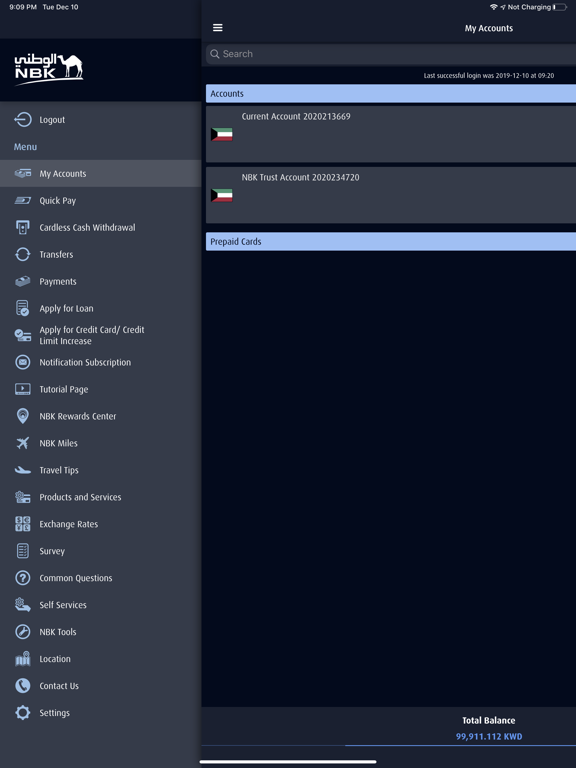
Task: Open NBK Miles airplane icon
Action: point(23,443)
